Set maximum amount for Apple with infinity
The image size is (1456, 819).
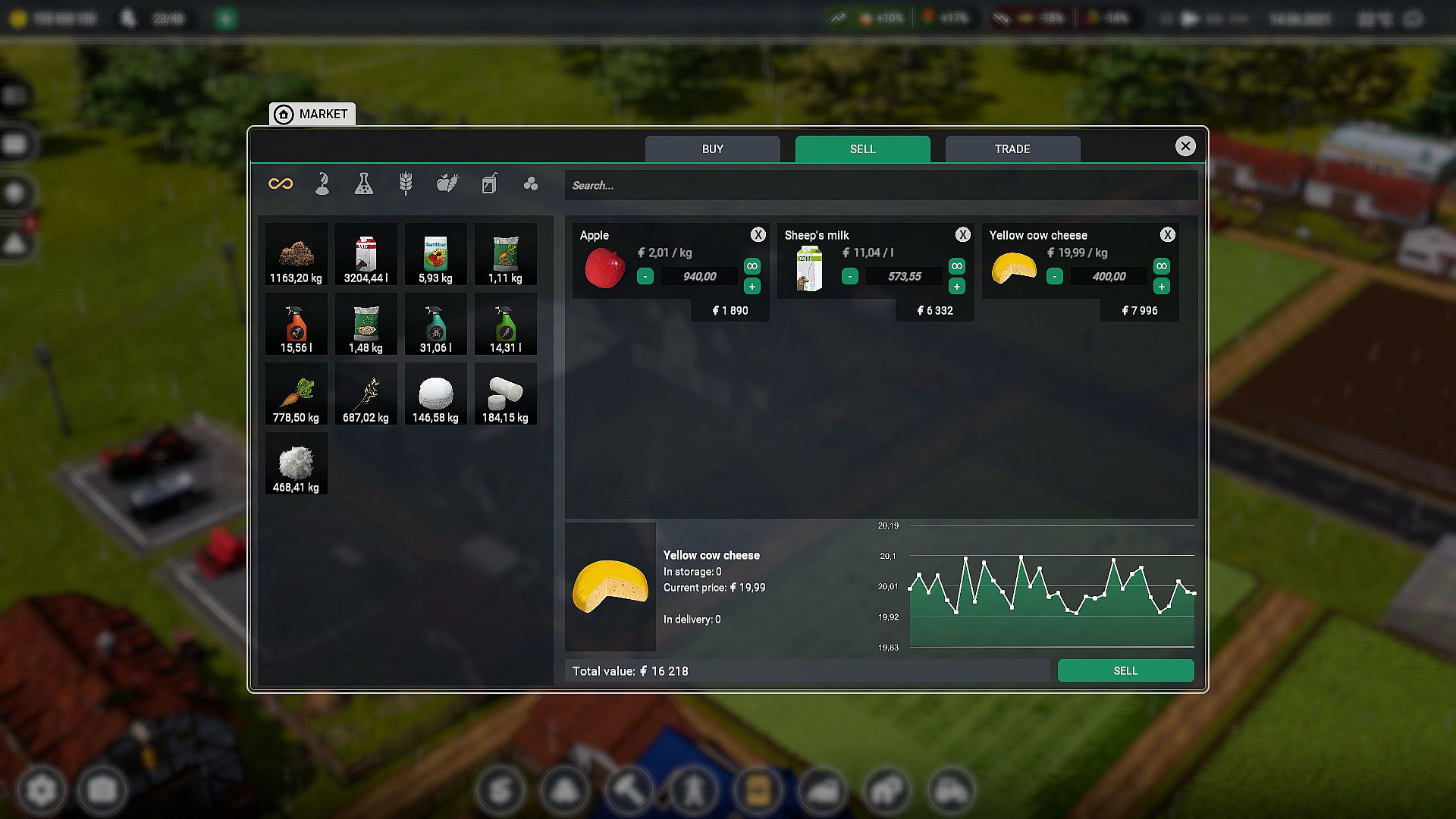click(x=752, y=266)
